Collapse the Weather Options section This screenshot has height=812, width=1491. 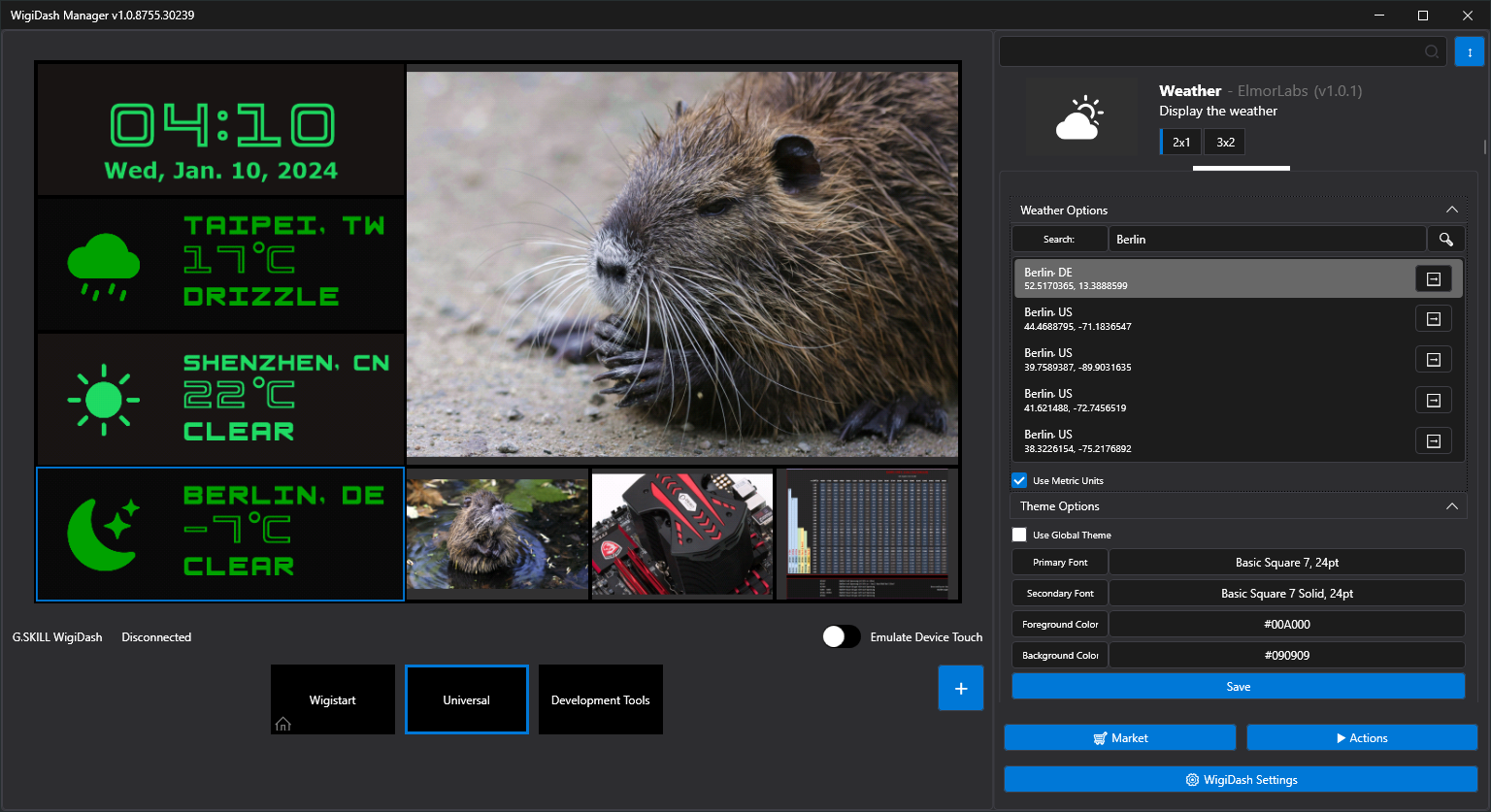pos(1451,211)
